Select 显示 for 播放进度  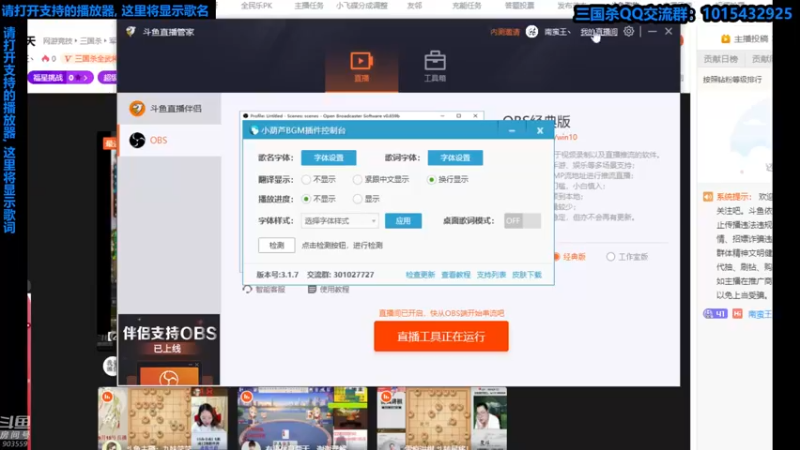358,199
